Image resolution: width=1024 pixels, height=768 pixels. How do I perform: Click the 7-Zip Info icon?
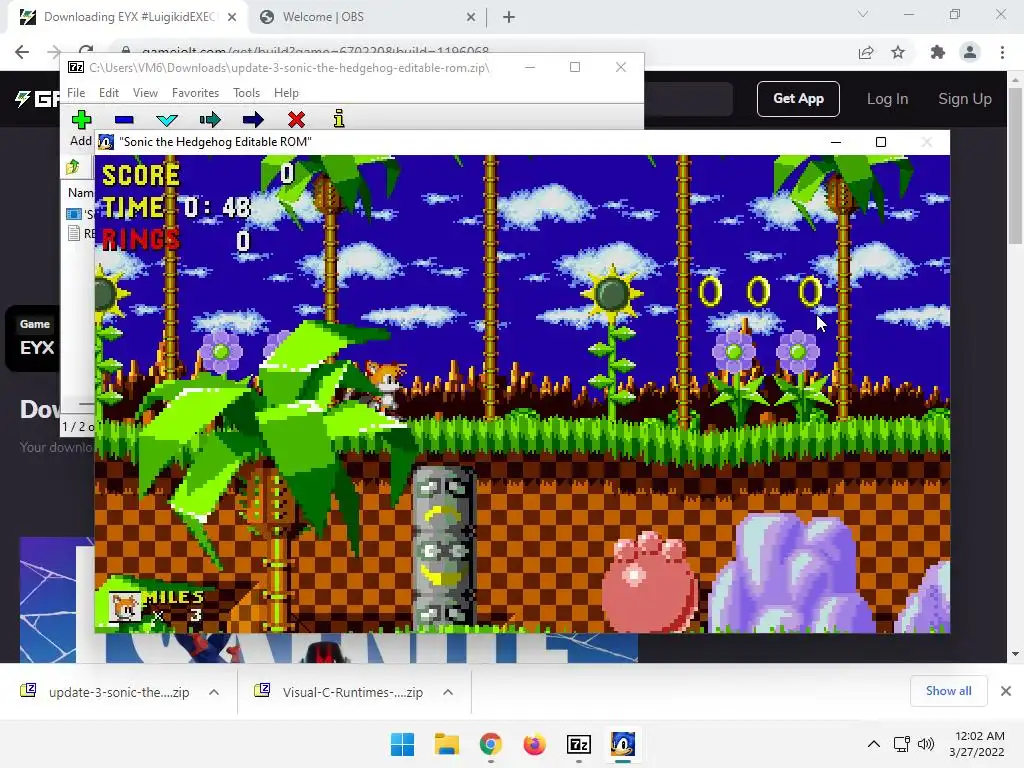click(339, 119)
